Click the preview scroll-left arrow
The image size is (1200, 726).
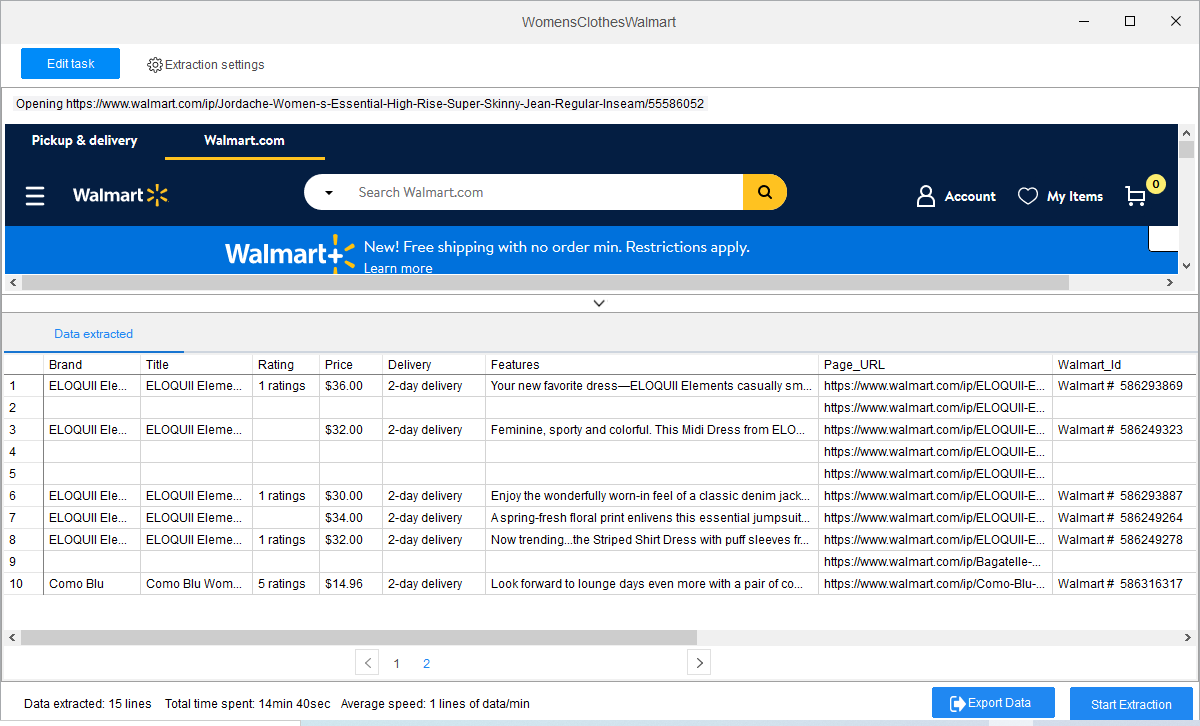point(13,283)
